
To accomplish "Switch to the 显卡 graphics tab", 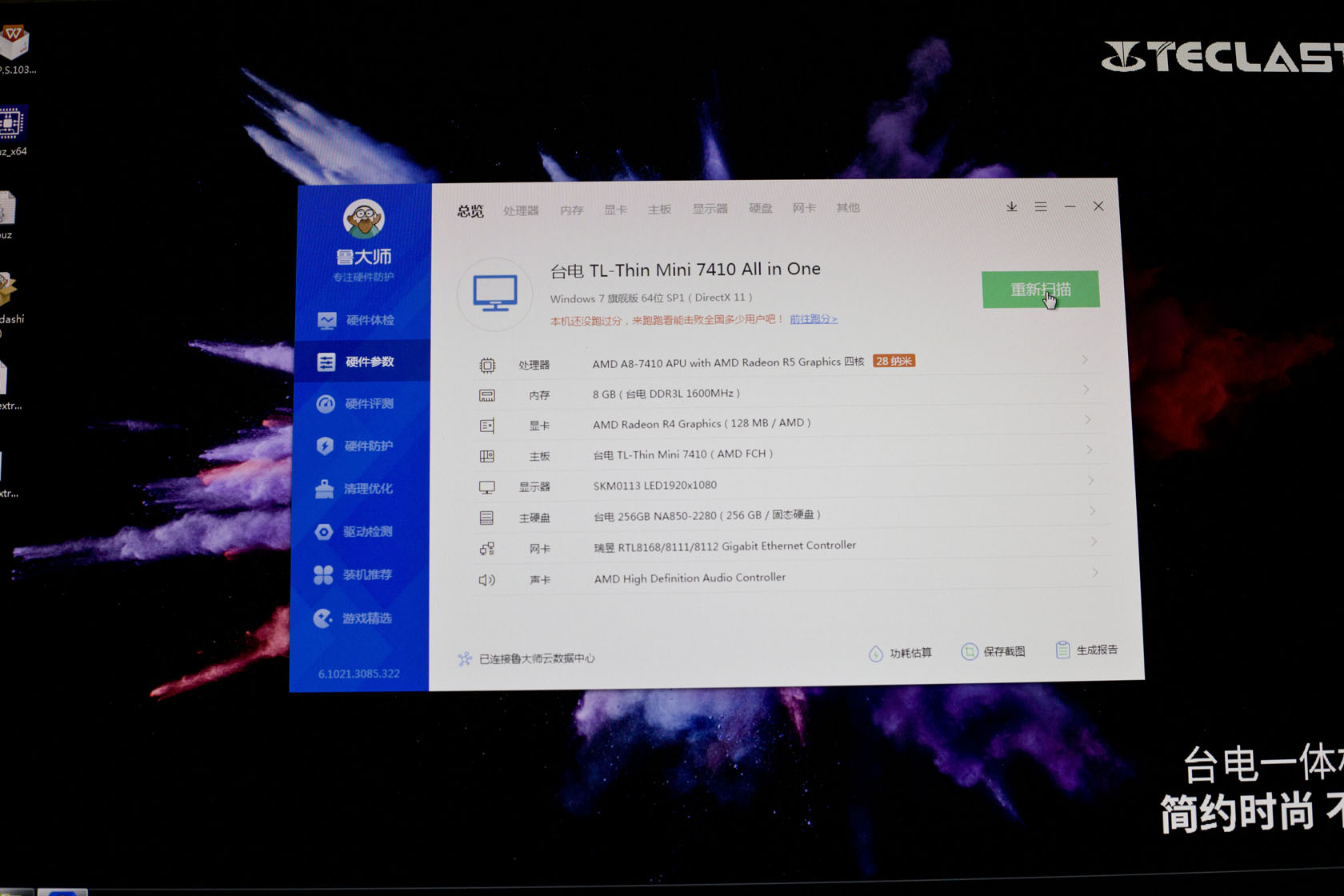I will coord(615,210).
